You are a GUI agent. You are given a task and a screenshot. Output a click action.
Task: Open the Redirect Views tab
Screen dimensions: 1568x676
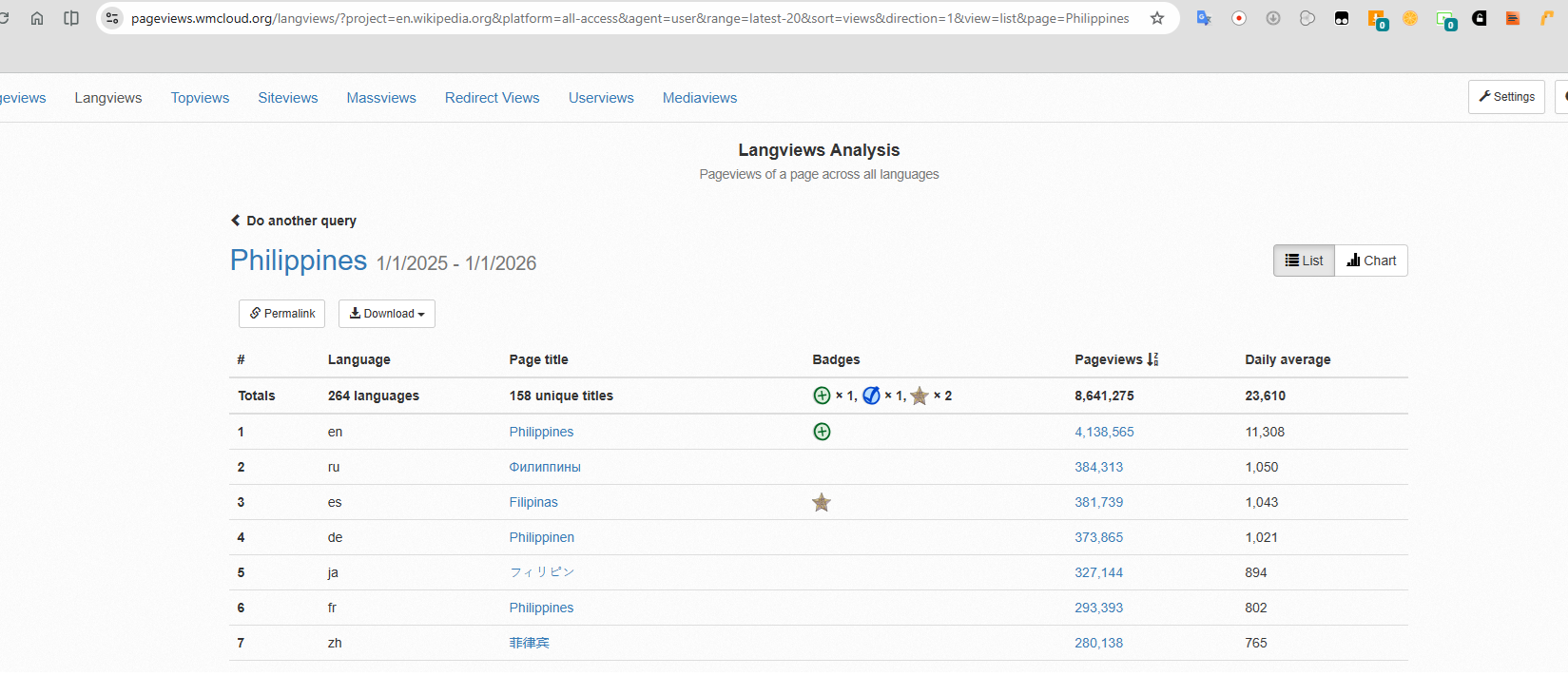(x=493, y=98)
